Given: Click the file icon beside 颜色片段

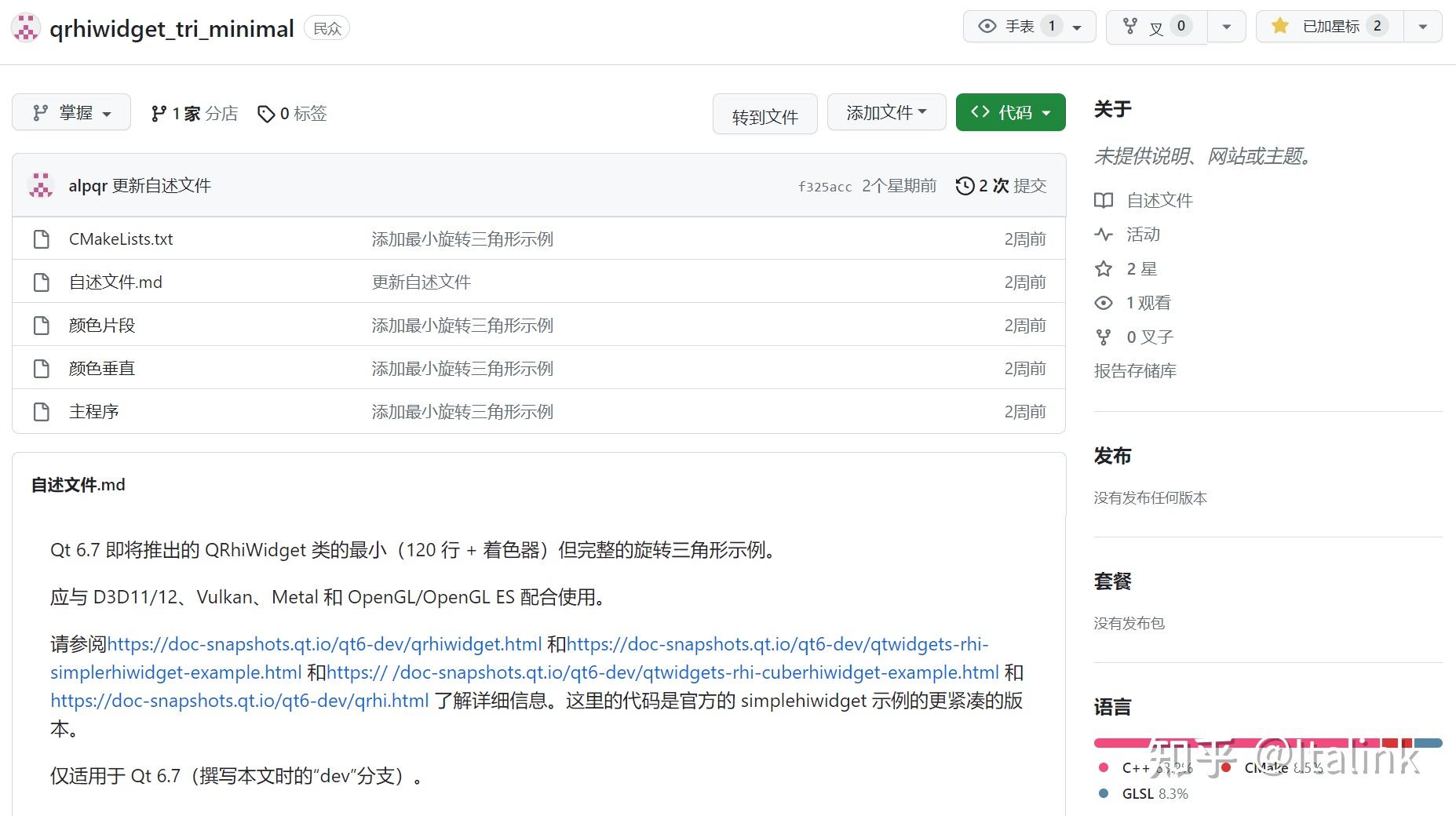Looking at the screenshot, I should tap(42, 326).
